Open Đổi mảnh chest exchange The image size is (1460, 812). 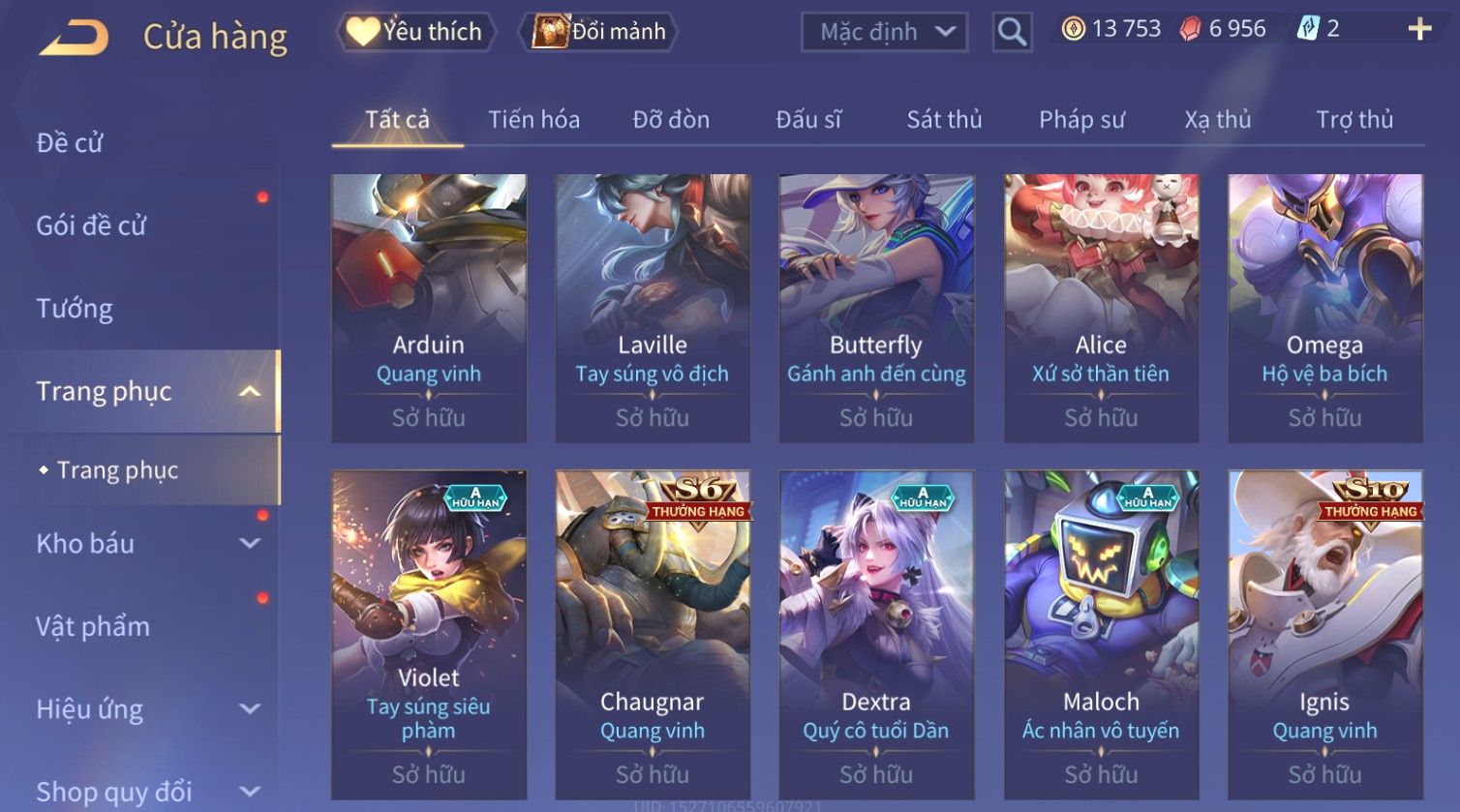[x=598, y=32]
